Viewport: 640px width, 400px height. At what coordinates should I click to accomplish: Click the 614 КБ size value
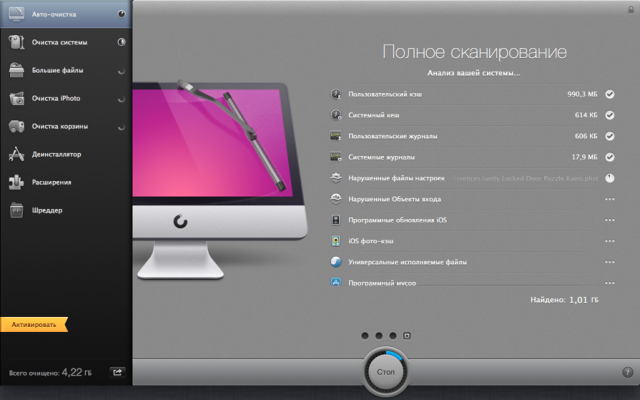point(586,115)
